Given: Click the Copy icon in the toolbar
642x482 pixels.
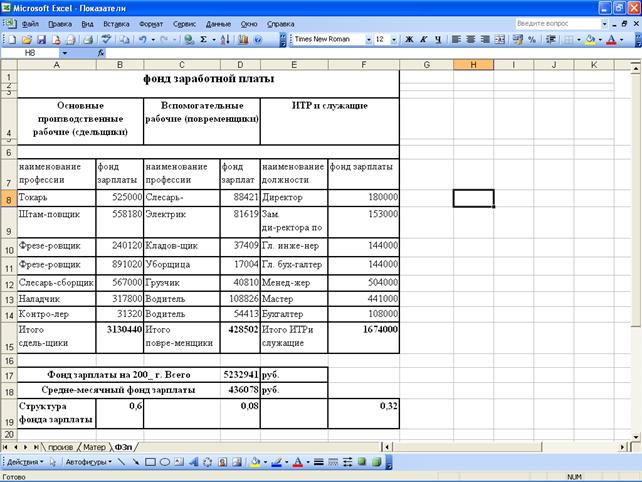Looking at the screenshot, I should (x=124, y=40).
